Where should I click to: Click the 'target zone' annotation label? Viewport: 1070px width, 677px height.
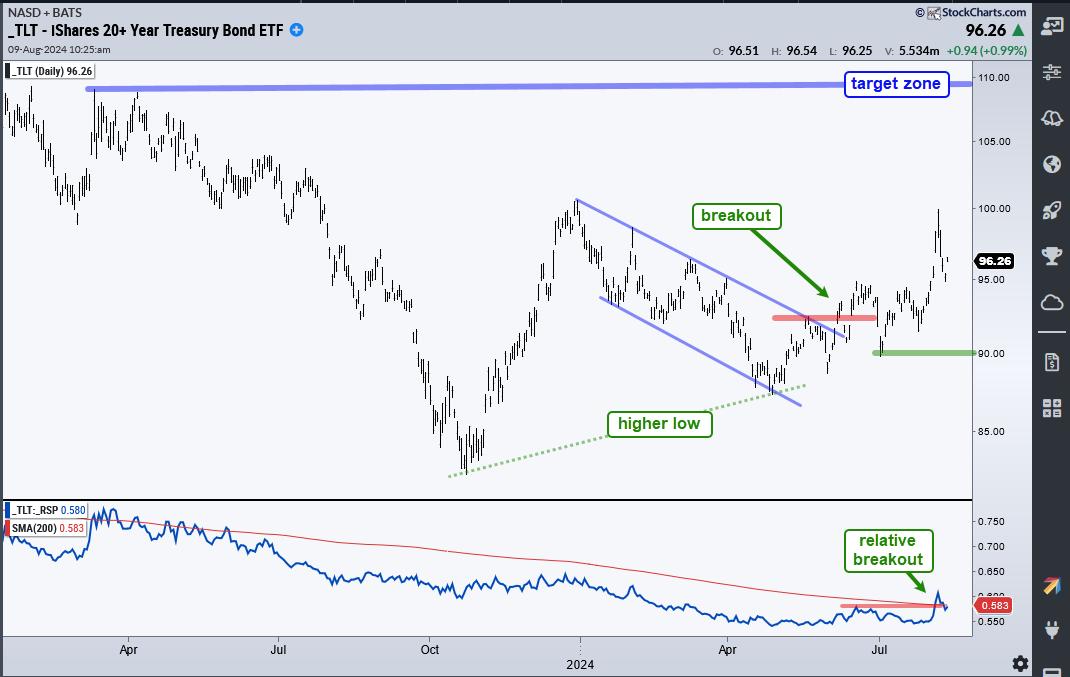point(896,84)
